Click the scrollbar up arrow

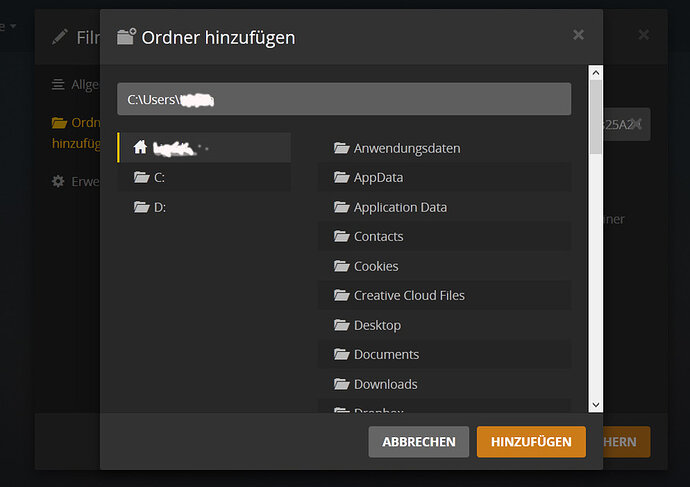tap(596, 73)
